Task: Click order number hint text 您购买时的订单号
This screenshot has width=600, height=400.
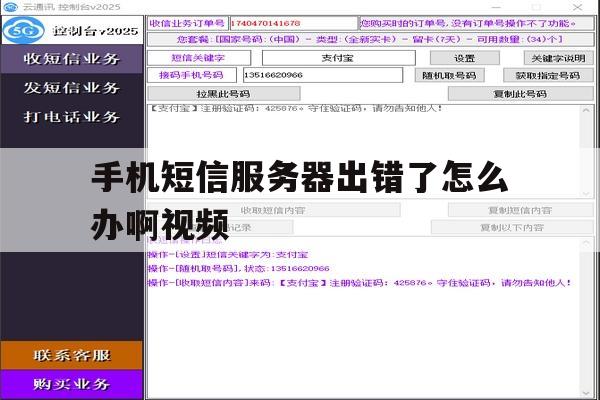Action: (468, 23)
